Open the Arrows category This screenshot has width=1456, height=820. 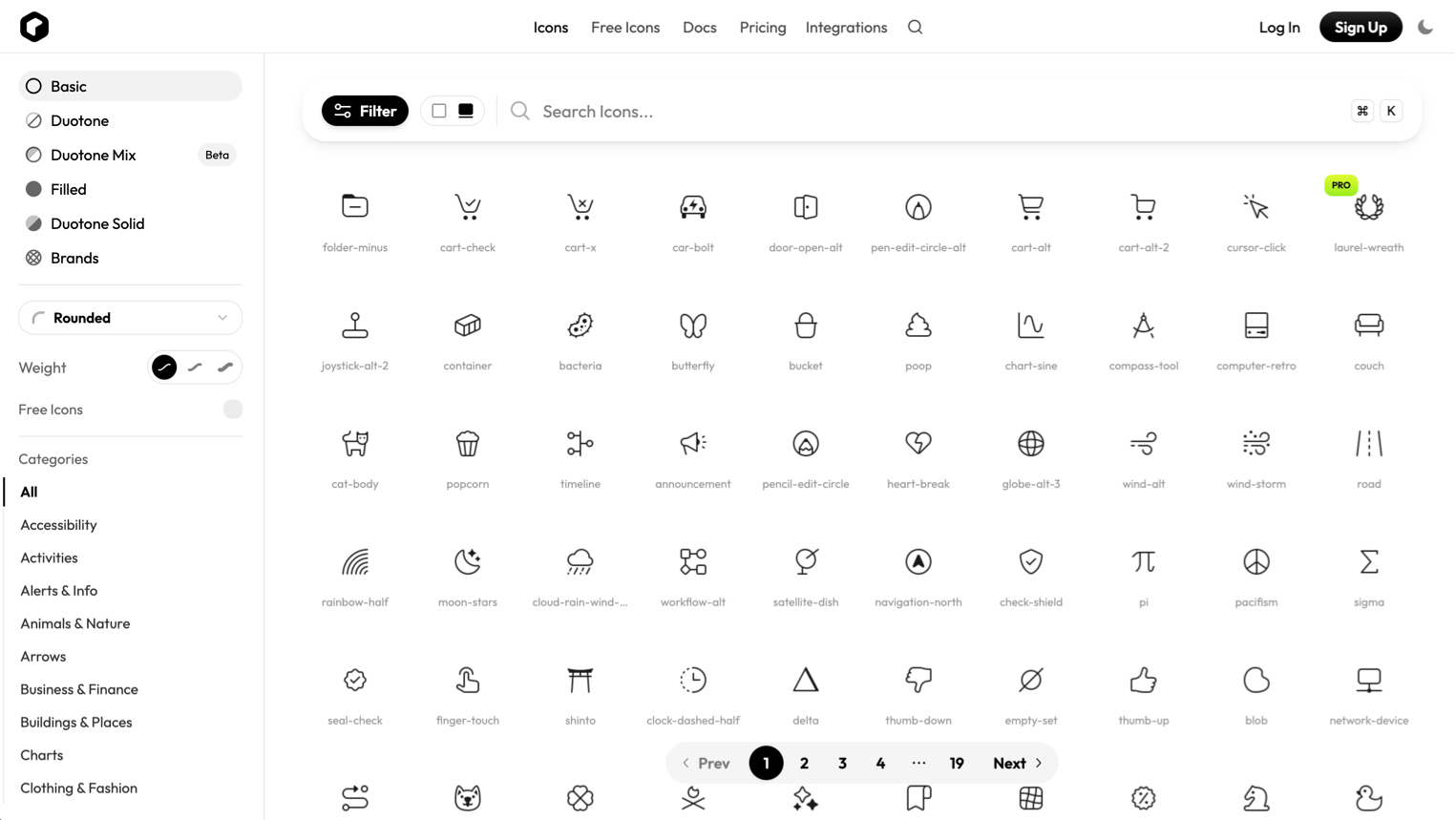43,657
